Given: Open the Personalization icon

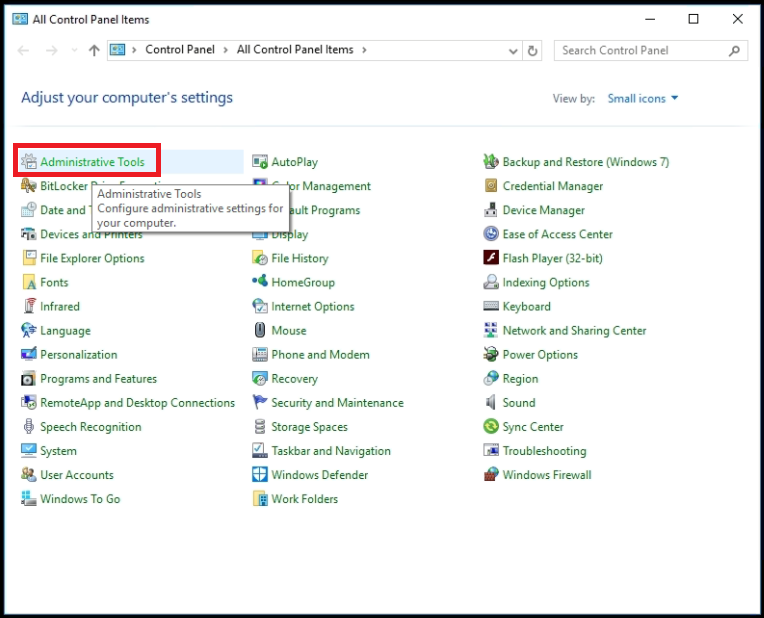Looking at the screenshot, I should click(x=29, y=354).
